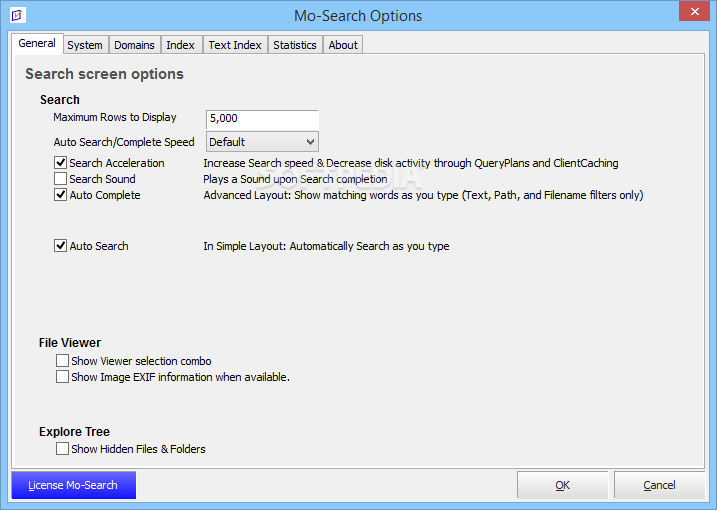This screenshot has width=717, height=510.
Task: Switch to the Index tab
Action: pyautogui.click(x=181, y=45)
